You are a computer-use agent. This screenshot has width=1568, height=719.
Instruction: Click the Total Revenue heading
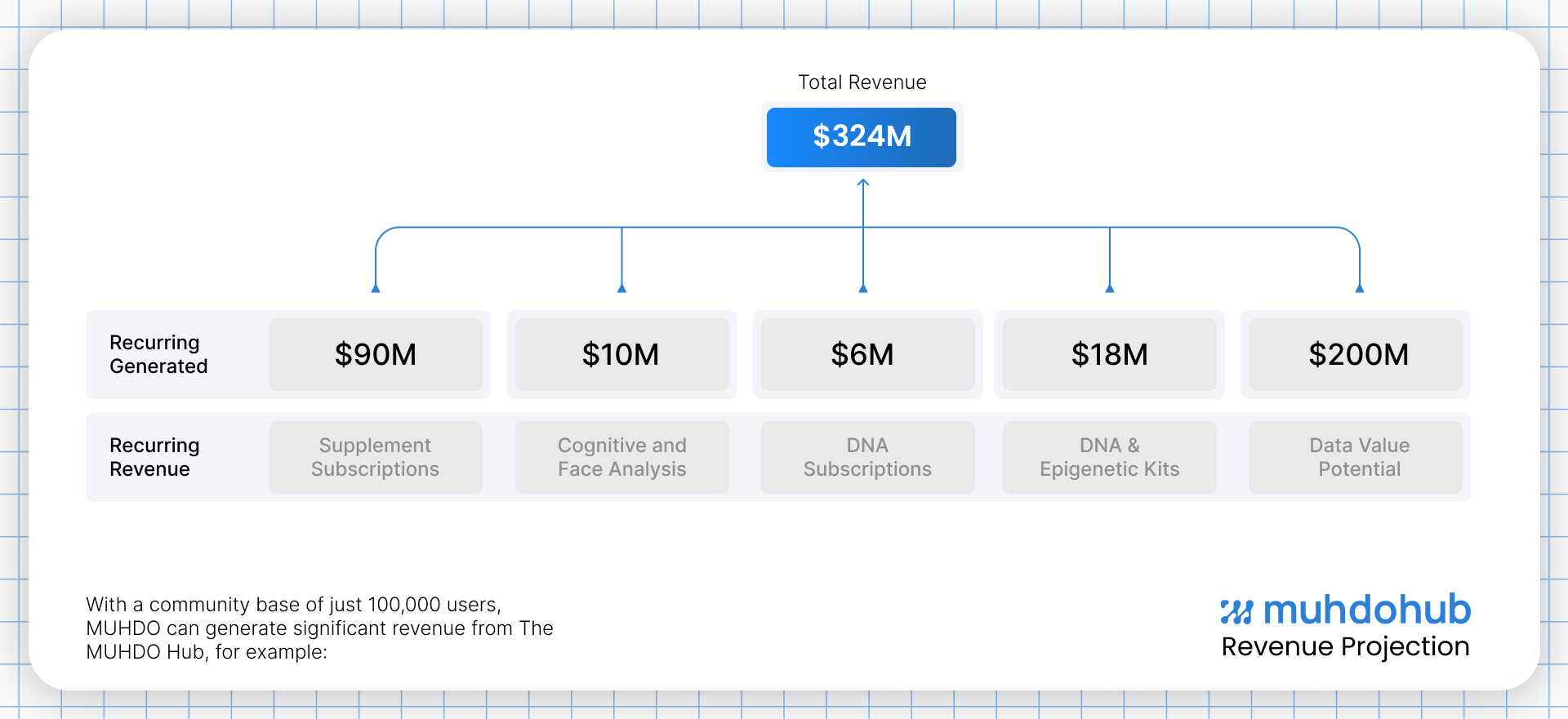coord(862,82)
